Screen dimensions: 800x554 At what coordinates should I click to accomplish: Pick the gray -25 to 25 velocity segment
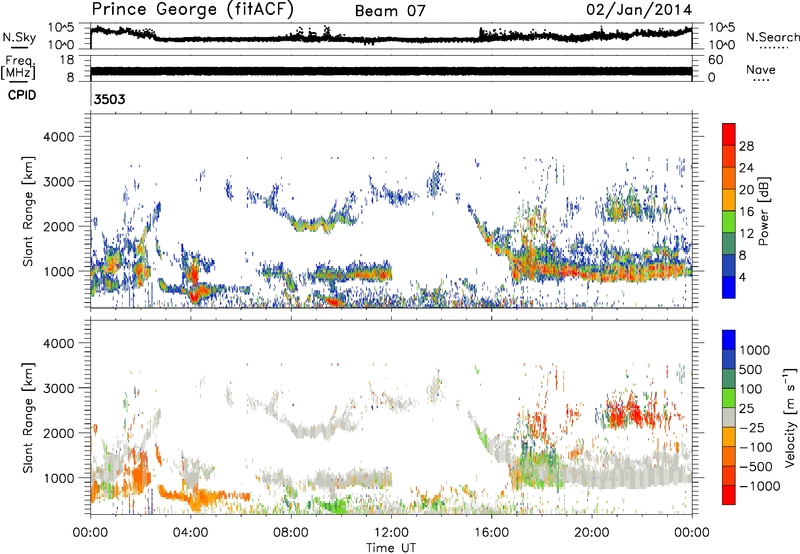click(729, 417)
